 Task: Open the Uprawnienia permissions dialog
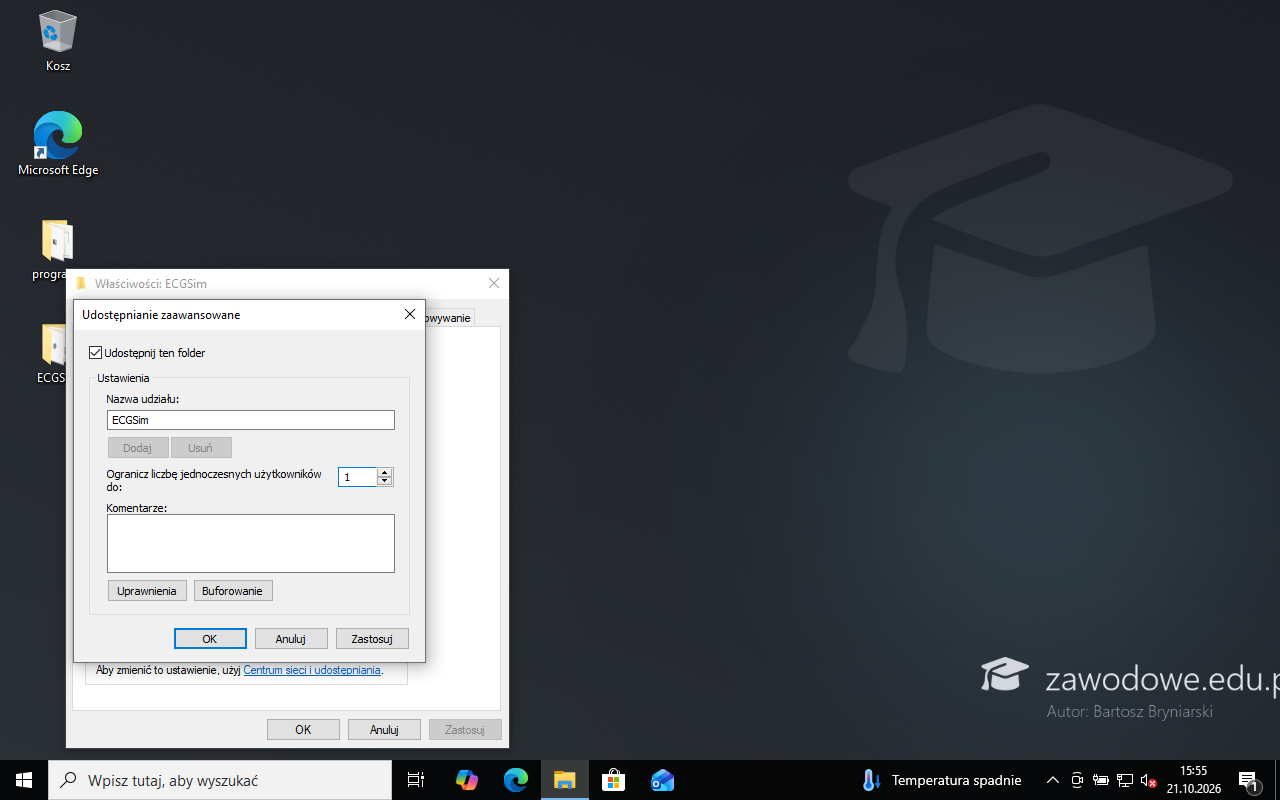147,591
